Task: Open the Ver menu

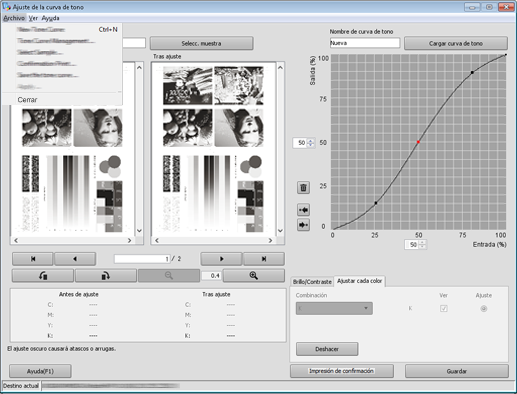Action: click(33, 18)
